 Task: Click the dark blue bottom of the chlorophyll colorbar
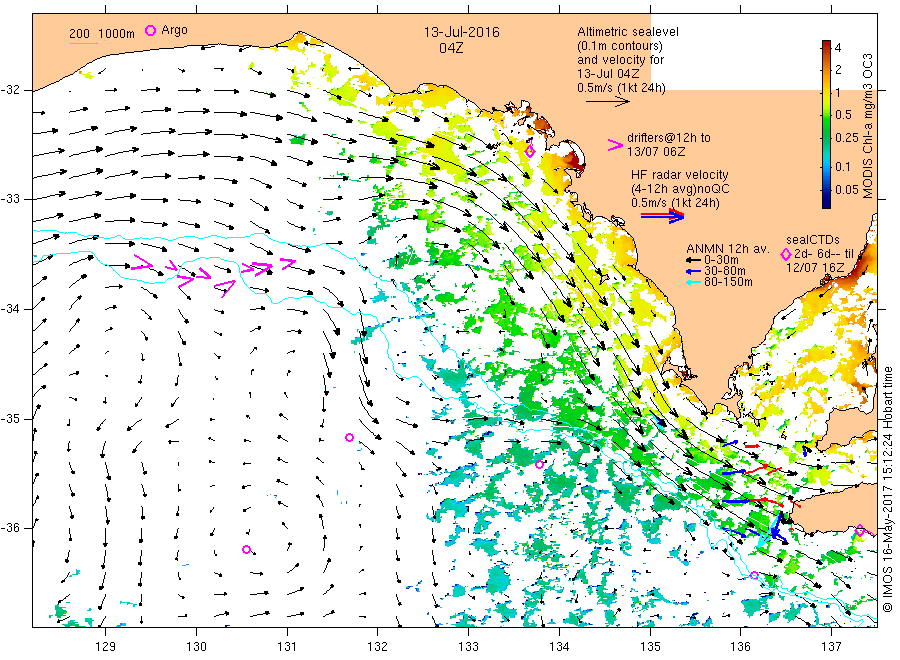[x=826, y=202]
